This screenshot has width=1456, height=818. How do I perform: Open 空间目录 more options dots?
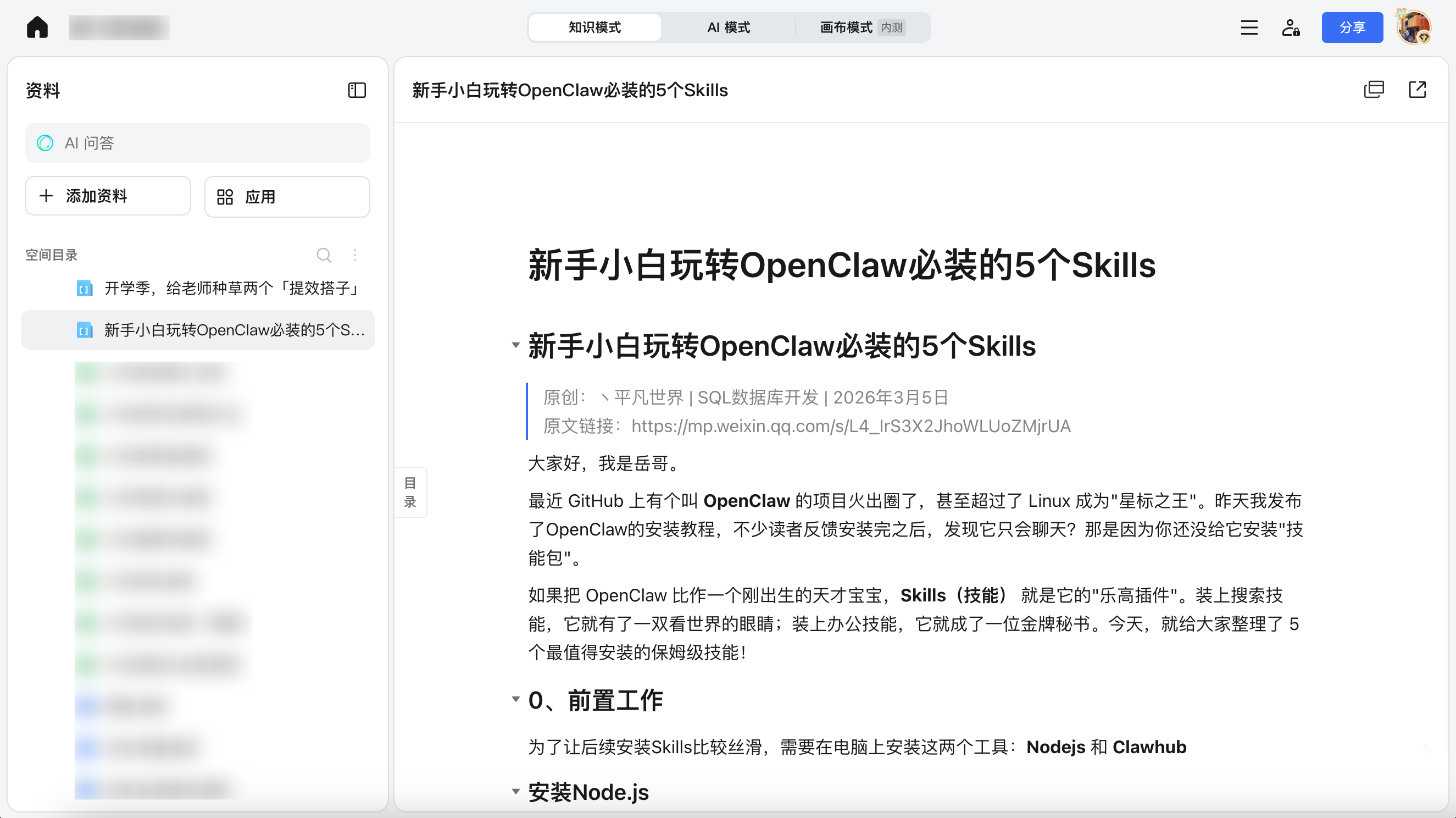coord(355,255)
